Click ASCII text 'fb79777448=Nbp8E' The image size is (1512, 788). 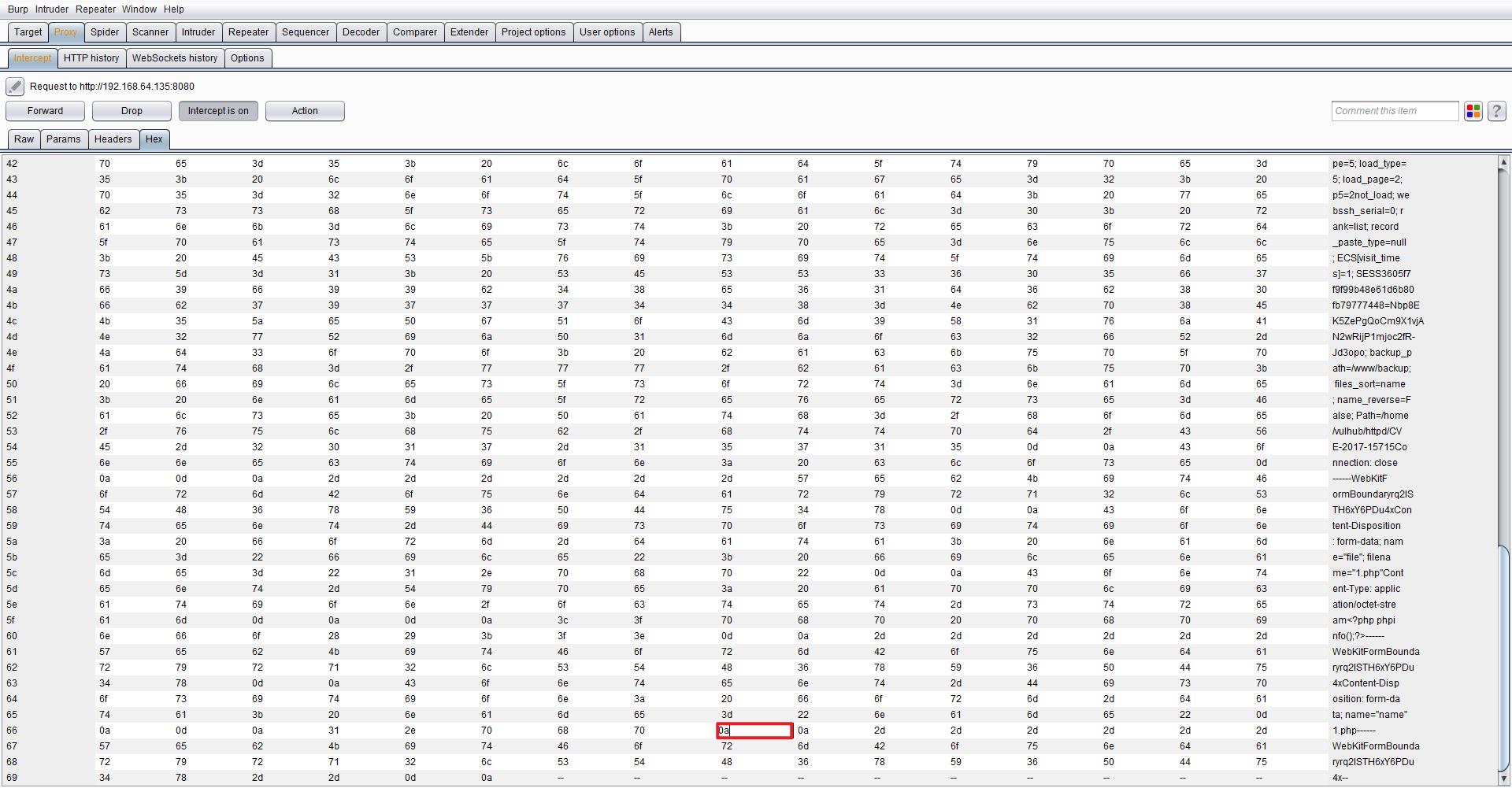coord(1376,305)
